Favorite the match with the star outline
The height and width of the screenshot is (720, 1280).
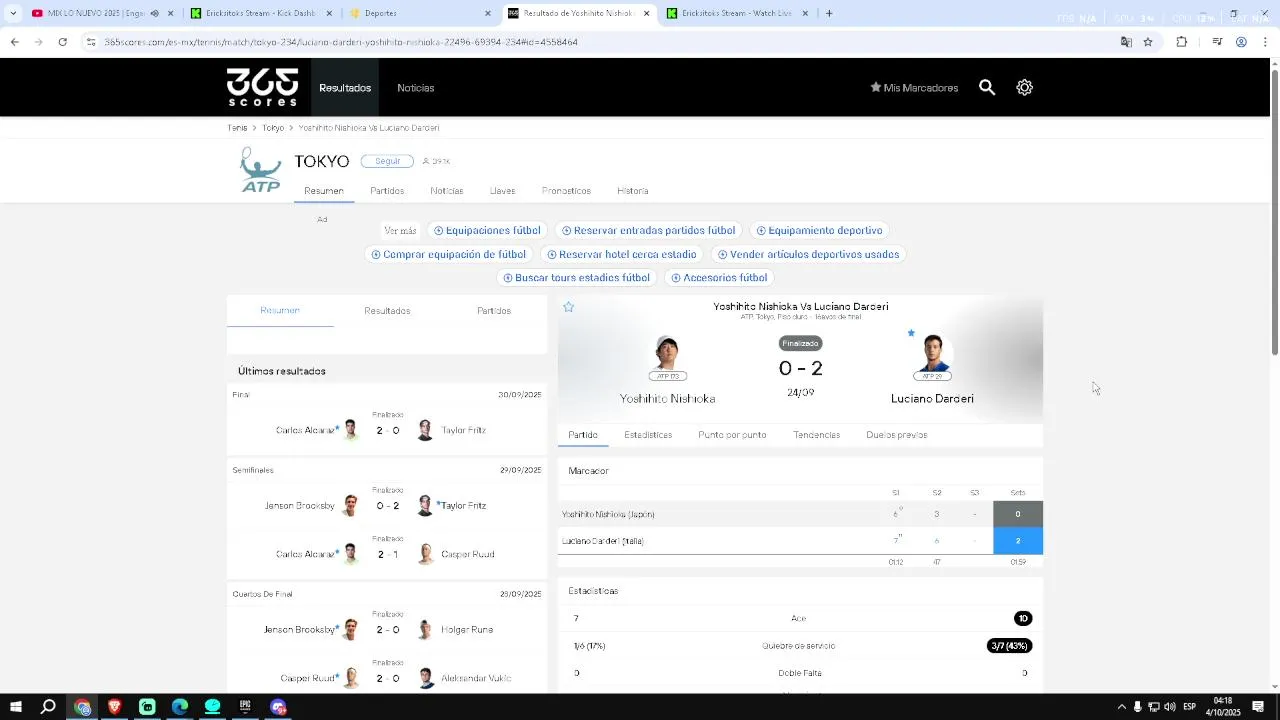[569, 307]
